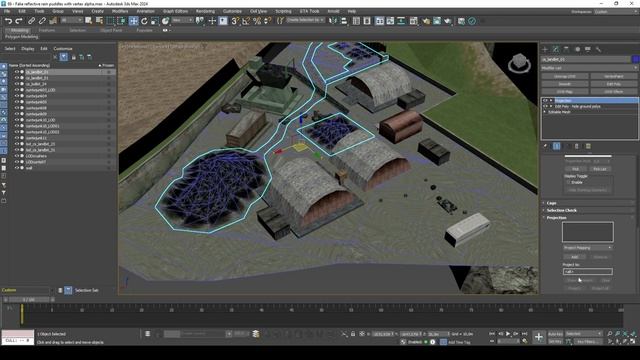Open the Help menu

coord(351,11)
